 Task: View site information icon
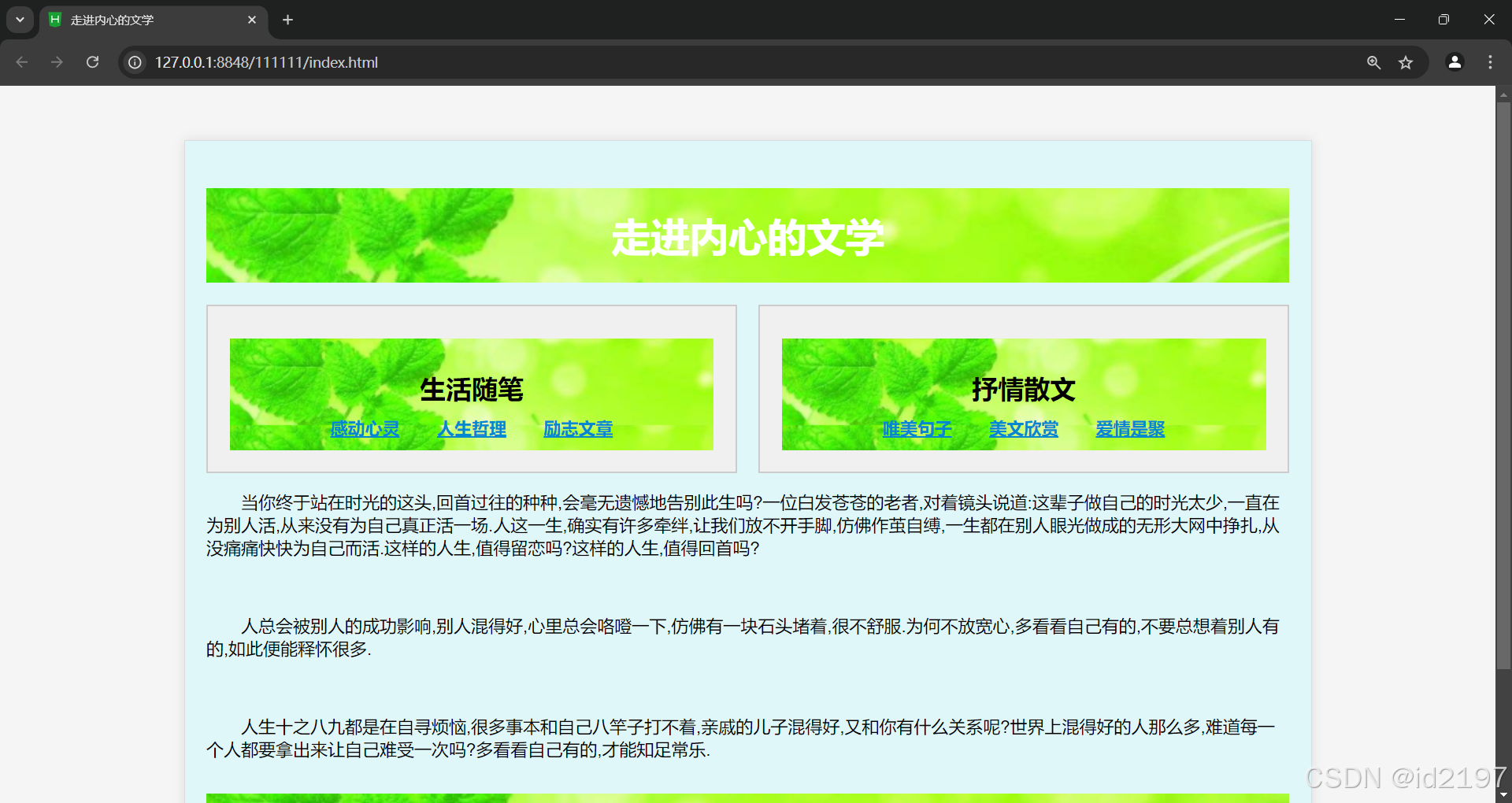tap(135, 62)
